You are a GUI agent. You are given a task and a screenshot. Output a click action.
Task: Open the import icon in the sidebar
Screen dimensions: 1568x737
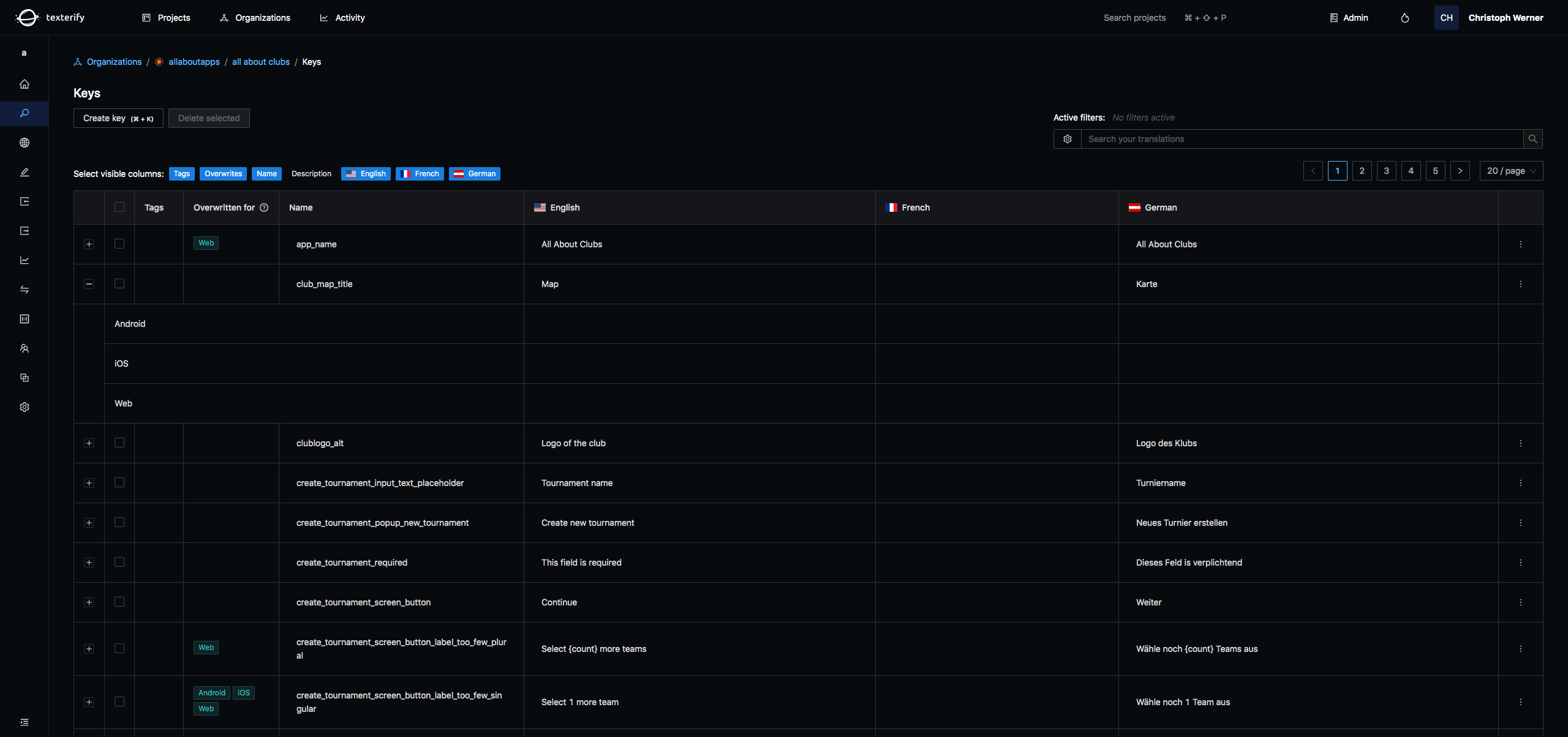tap(24, 201)
